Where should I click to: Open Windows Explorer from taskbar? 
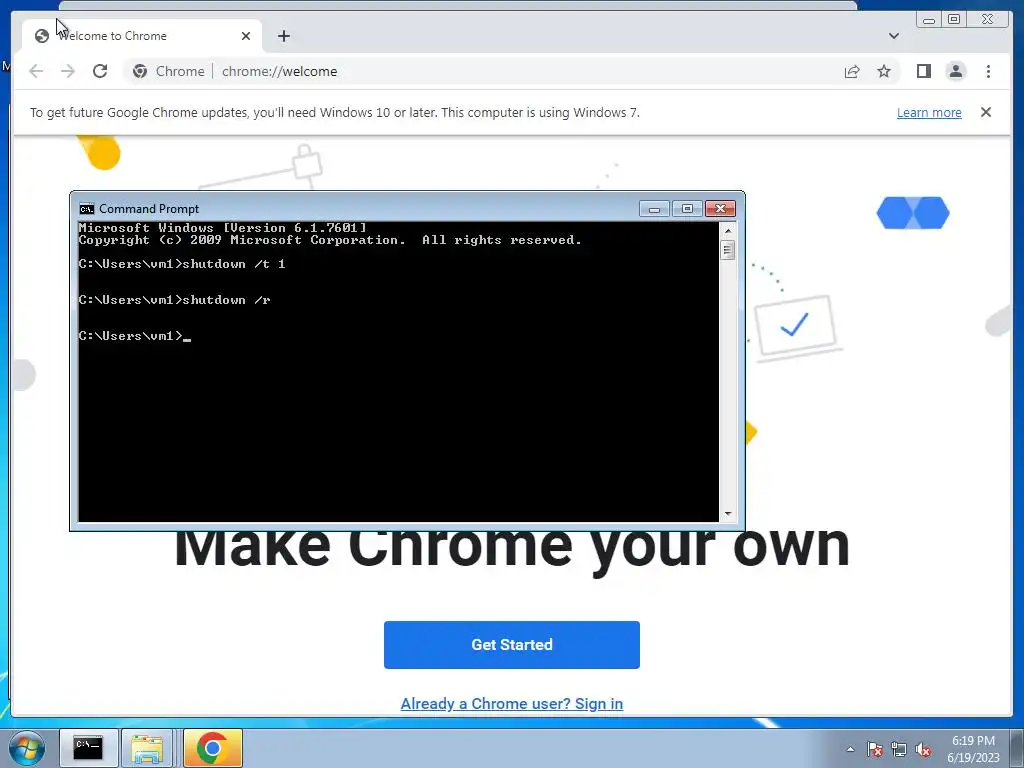coord(147,748)
